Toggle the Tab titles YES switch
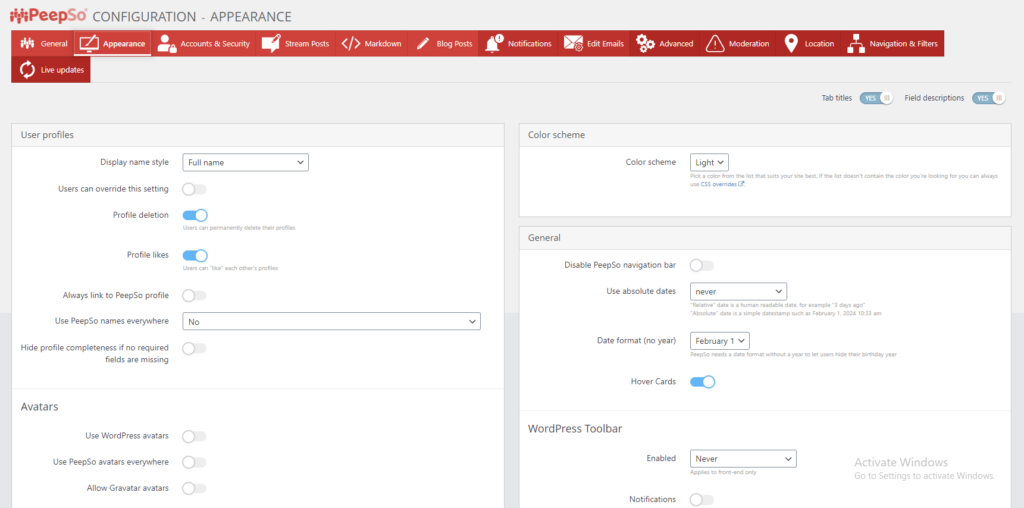The width and height of the screenshot is (1024, 508). [876, 98]
